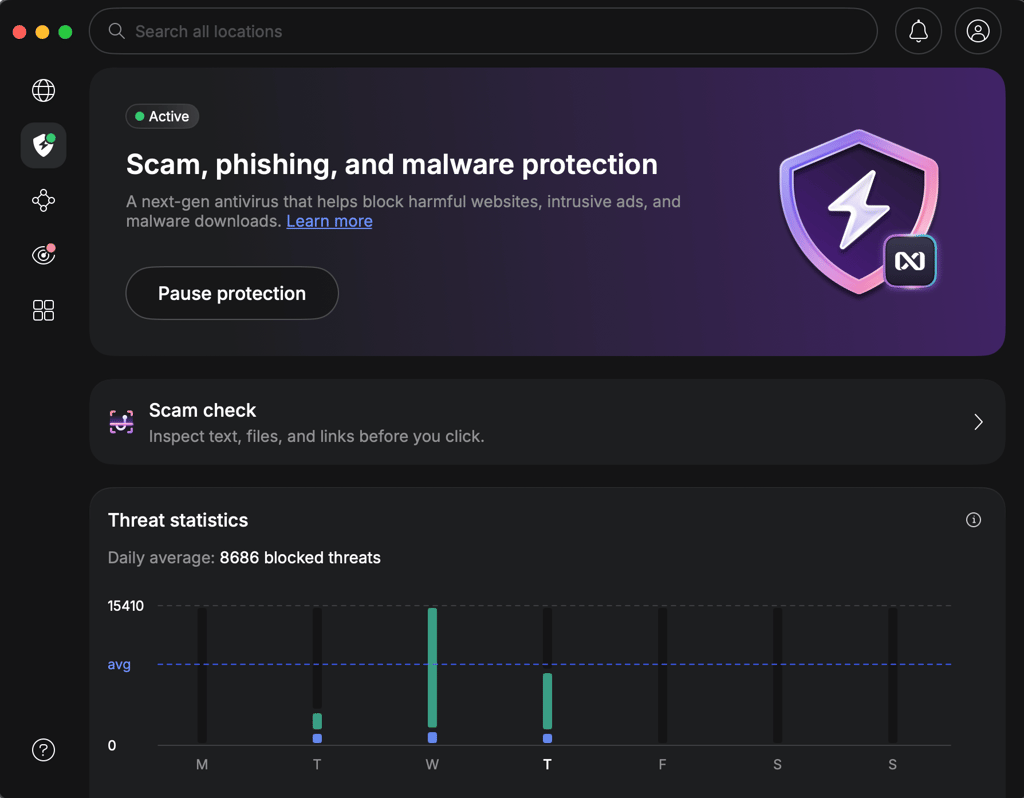The image size is (1024, 798).
Task: Click the 15410 axis label
Action: (x=125, y=606)
